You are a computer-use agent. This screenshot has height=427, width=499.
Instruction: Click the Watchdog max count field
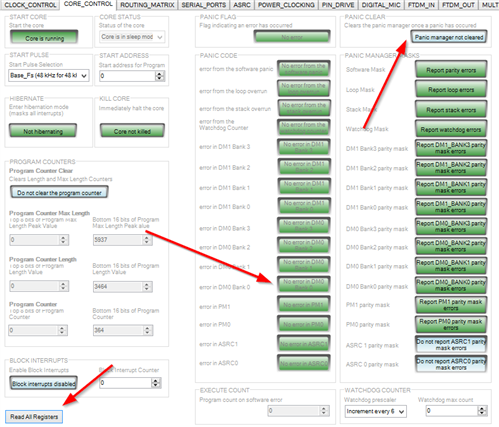click(452, 411)
